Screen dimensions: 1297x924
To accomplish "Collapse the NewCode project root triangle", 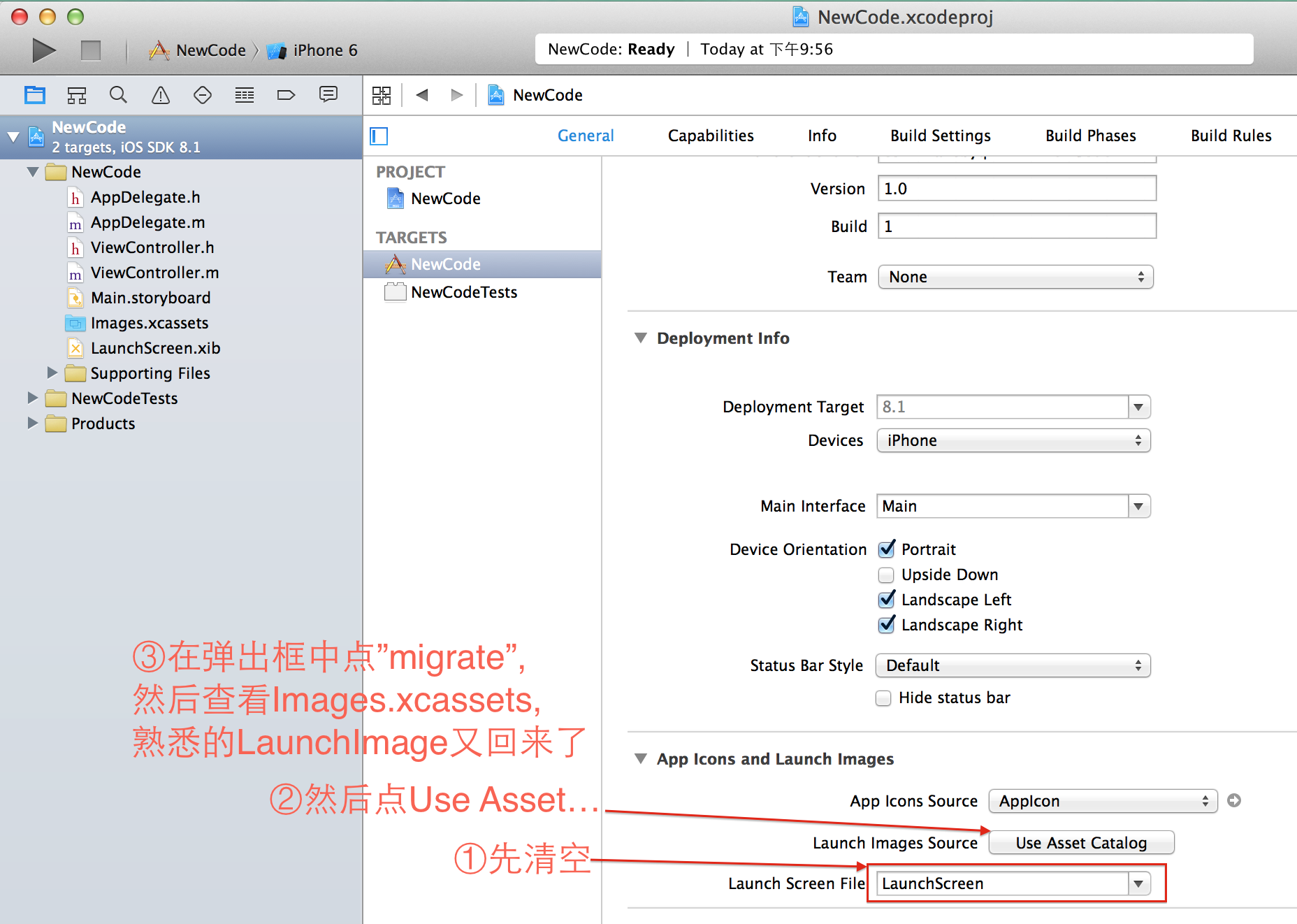I will pyautogui.click(x=13, y=136).
